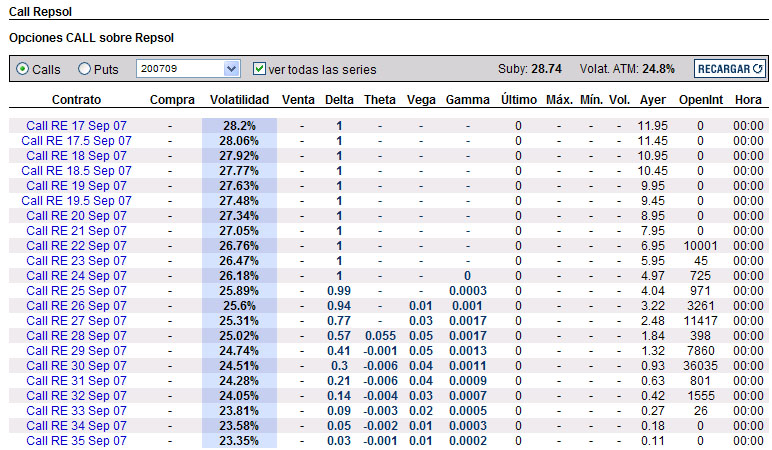Click the 23.35% volatility cell
Viewport: 772px width, 450px height.
[239, 441]
